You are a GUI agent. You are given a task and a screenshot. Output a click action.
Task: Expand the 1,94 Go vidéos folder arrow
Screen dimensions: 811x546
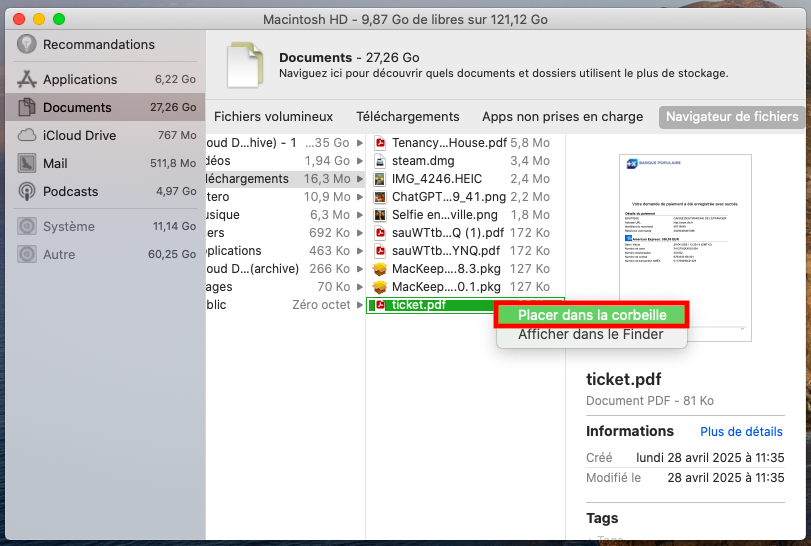[x=359, y=161]
